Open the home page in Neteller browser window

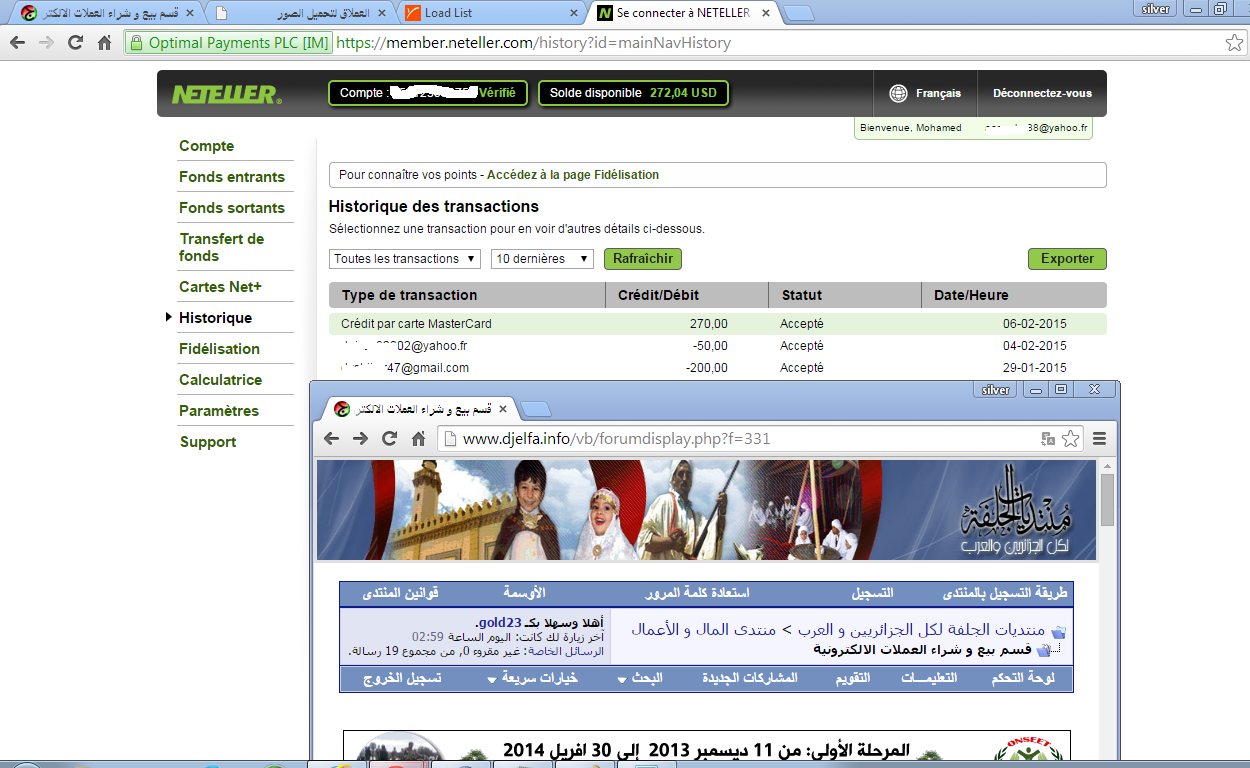coord(104,43)
